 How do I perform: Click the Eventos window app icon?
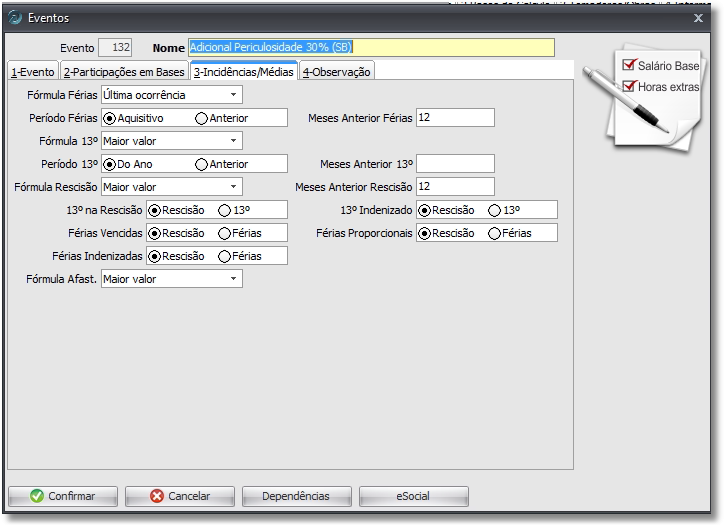point(15,18)
